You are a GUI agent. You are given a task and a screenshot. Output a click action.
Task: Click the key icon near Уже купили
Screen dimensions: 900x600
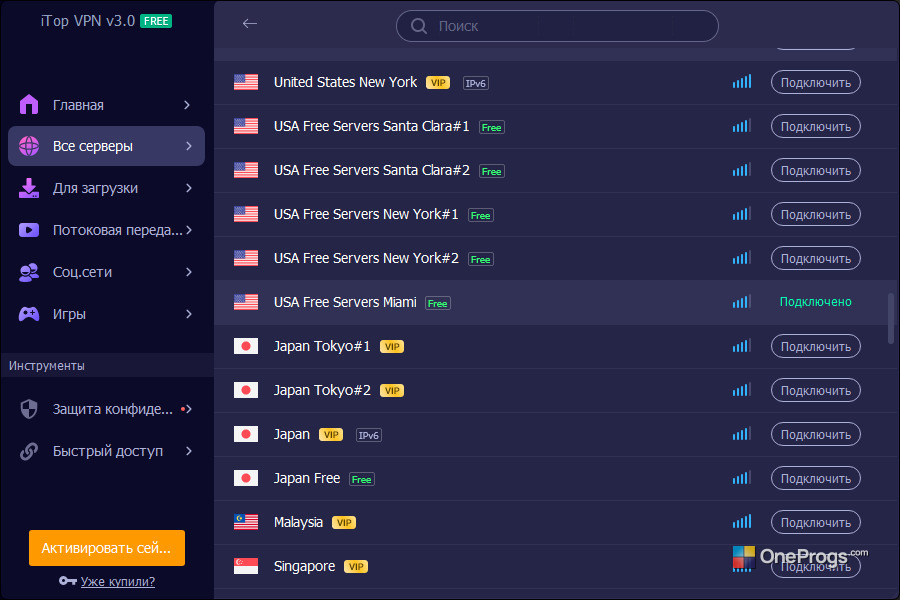[x=68, y=581]
